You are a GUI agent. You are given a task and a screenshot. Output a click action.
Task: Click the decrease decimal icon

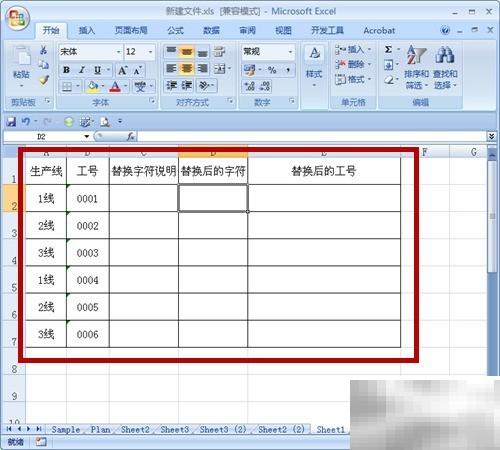pos(265,86)
